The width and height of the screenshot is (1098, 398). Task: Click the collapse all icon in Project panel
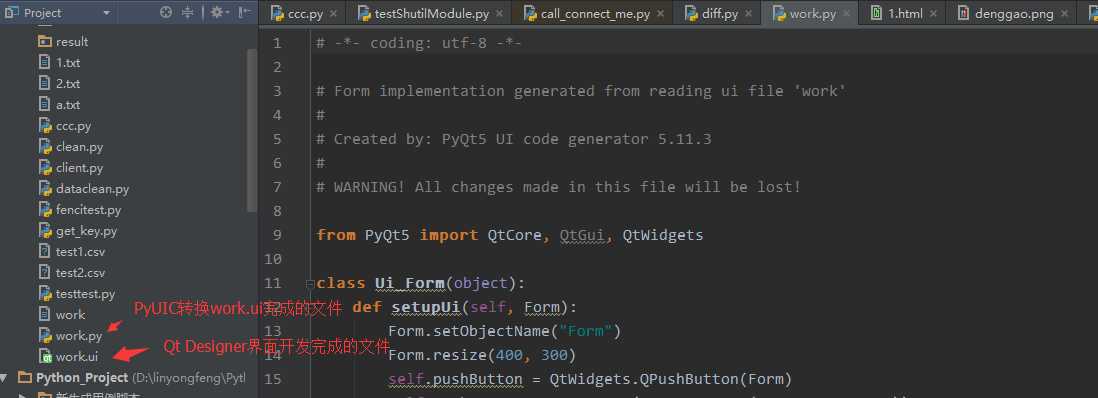[188, 13]
